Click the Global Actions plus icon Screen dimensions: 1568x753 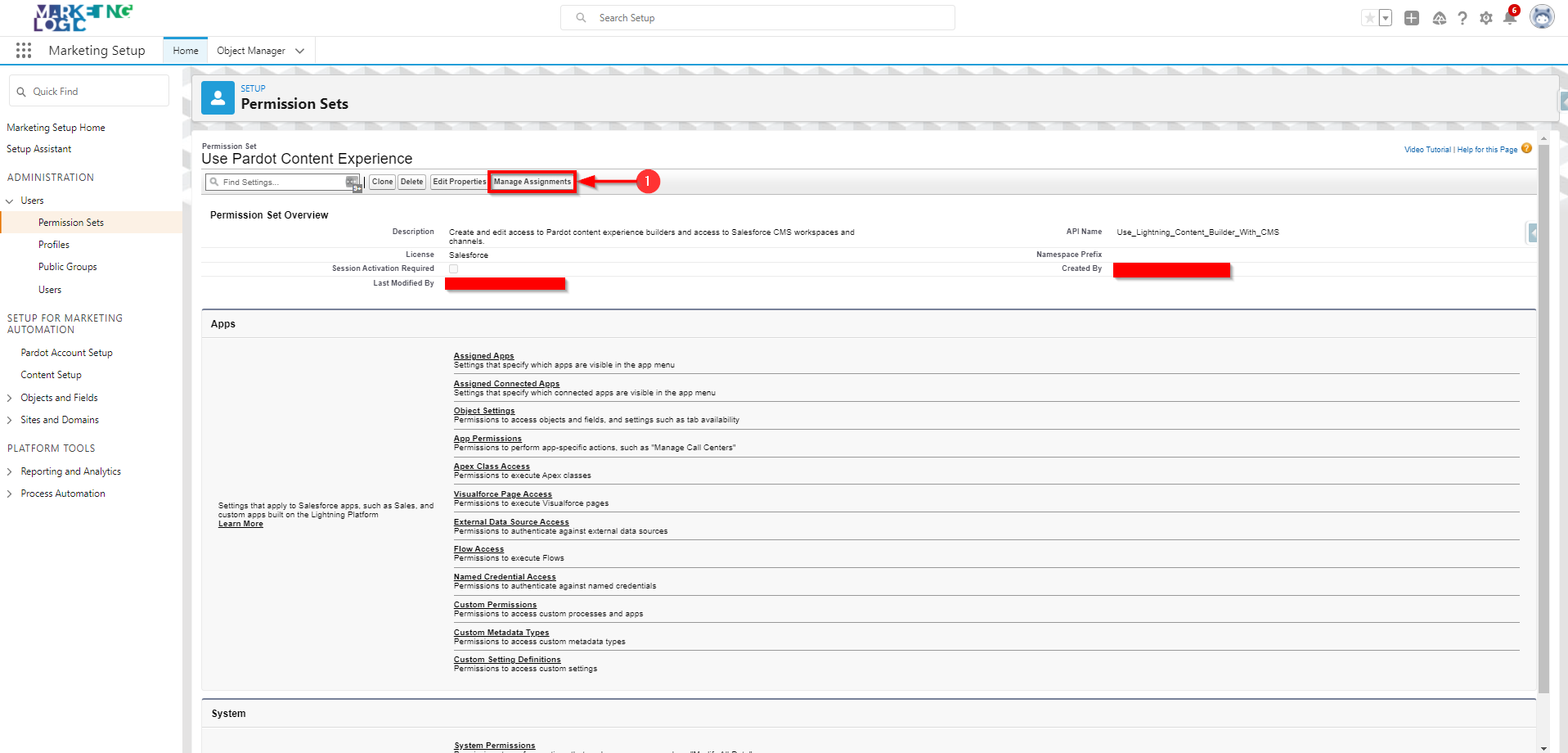click(1412, 18)
